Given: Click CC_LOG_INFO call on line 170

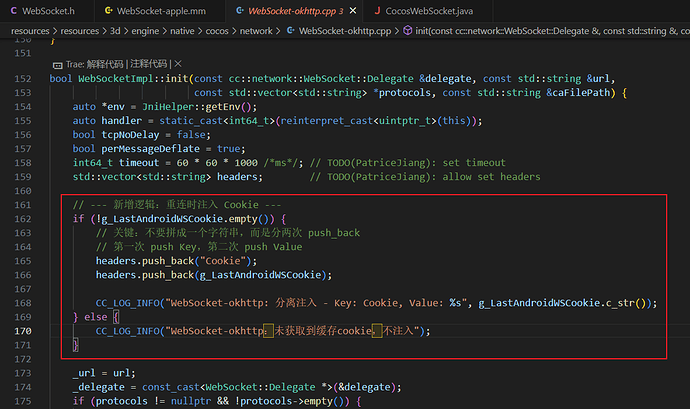Looking at the screenshot, I should (263, 331).
